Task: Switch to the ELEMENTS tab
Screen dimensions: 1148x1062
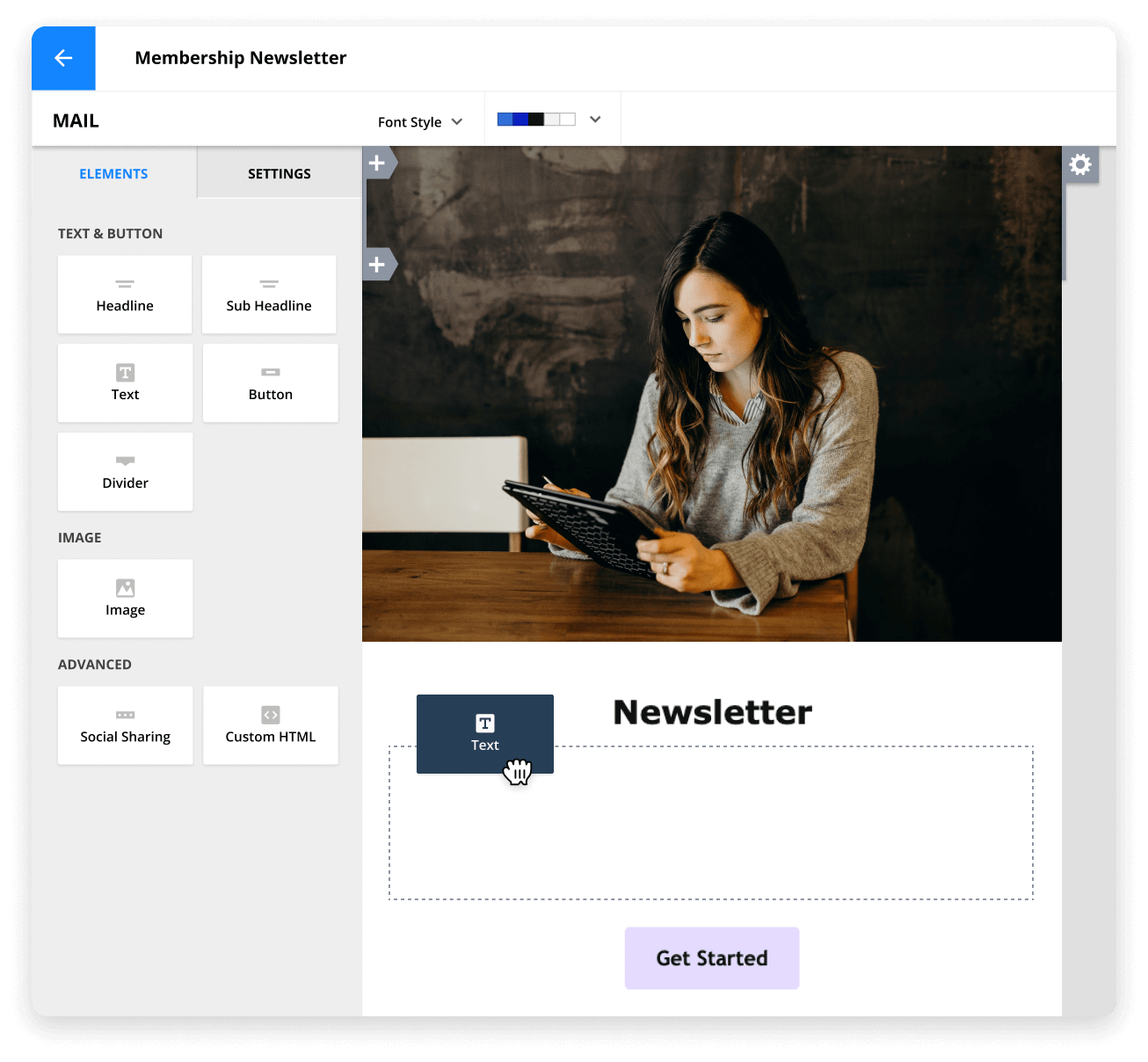Action: pos(113,174)
